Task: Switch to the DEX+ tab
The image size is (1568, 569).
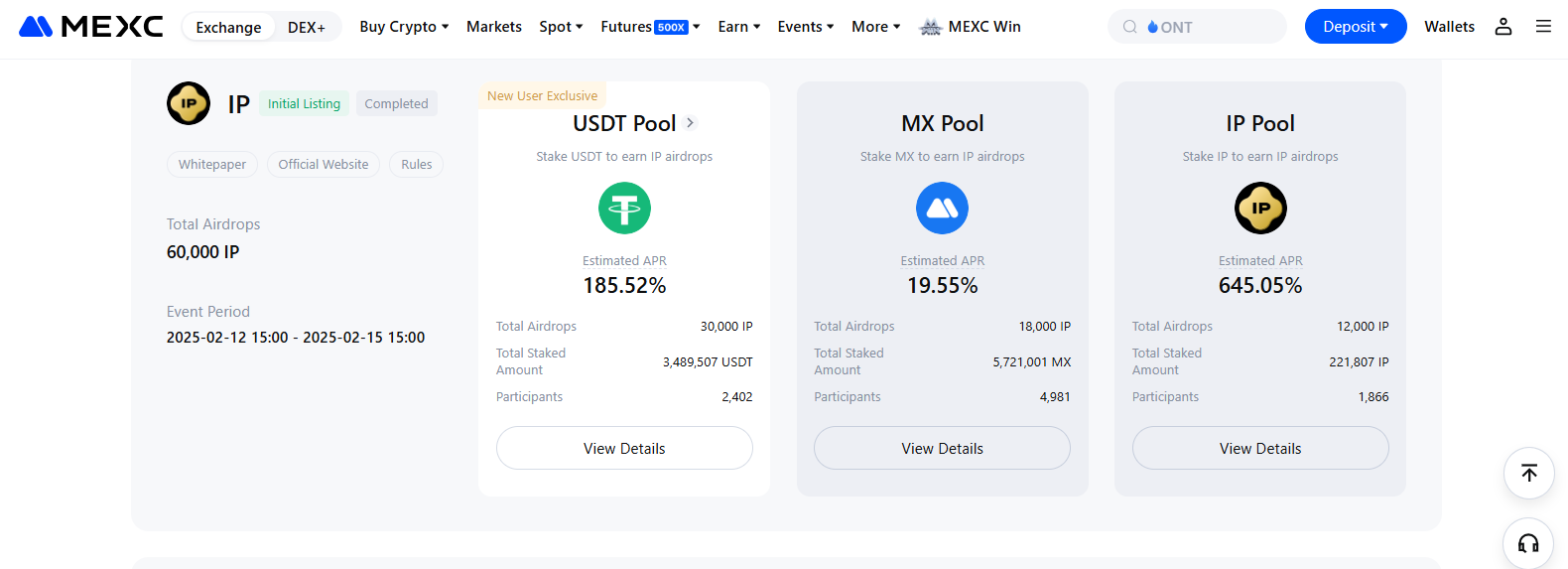Action: tap(307, 27)
